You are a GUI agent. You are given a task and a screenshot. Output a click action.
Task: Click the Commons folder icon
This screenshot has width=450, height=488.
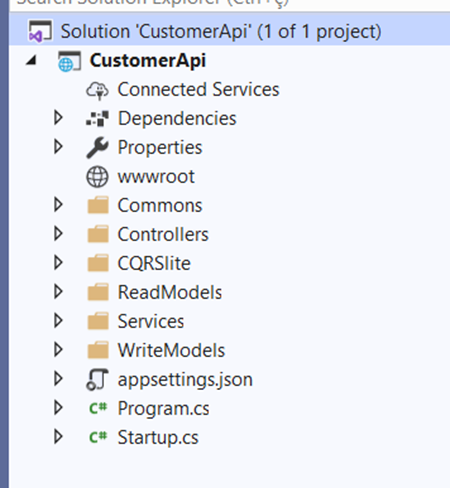[98, 205]
